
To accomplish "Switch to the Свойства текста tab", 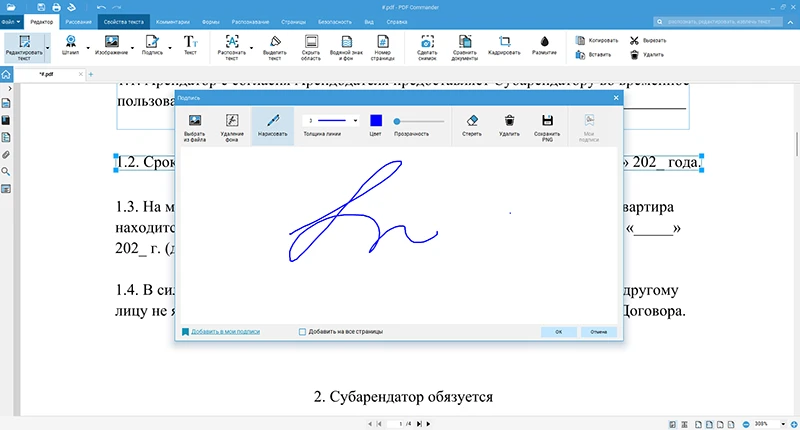I will coord(123,22).
